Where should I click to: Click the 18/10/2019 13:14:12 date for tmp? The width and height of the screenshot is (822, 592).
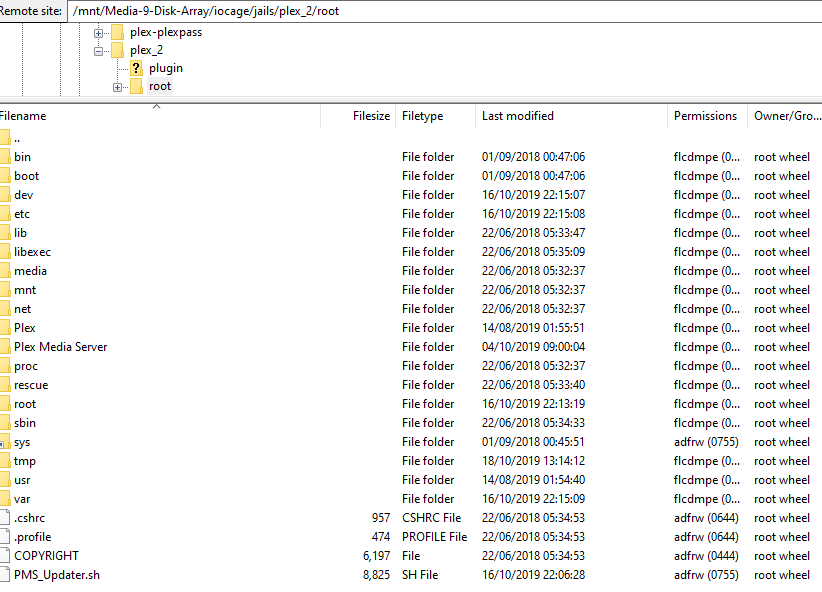(x=533, y=461)
